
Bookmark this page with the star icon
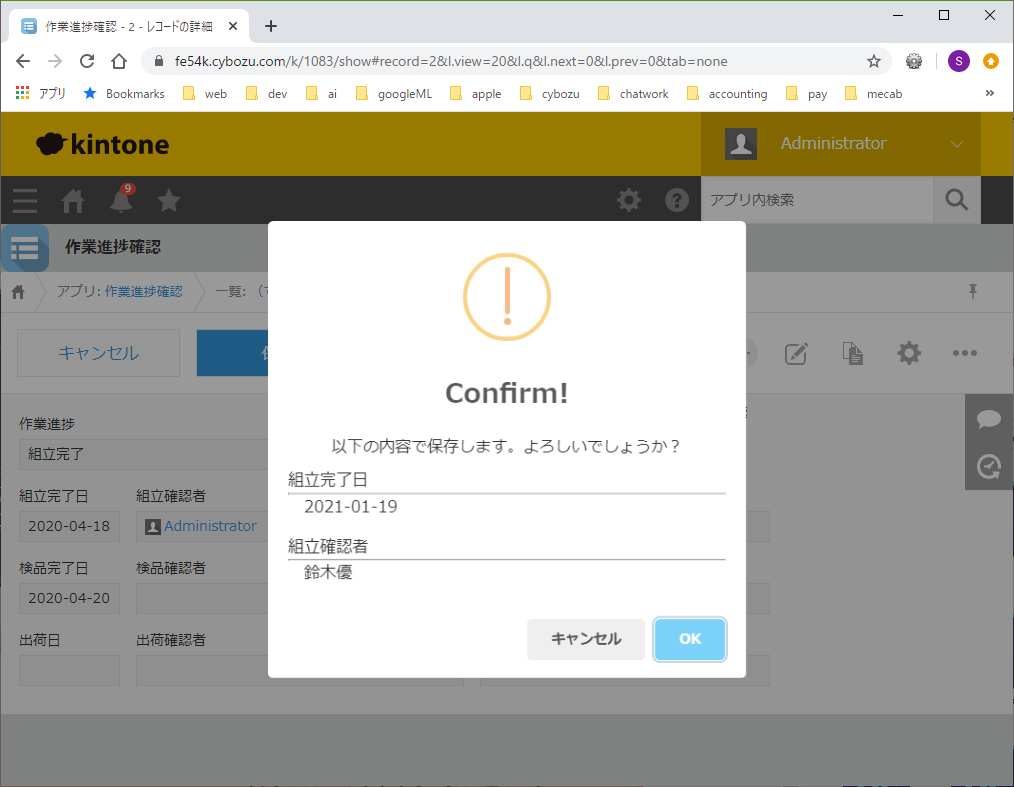873,61
